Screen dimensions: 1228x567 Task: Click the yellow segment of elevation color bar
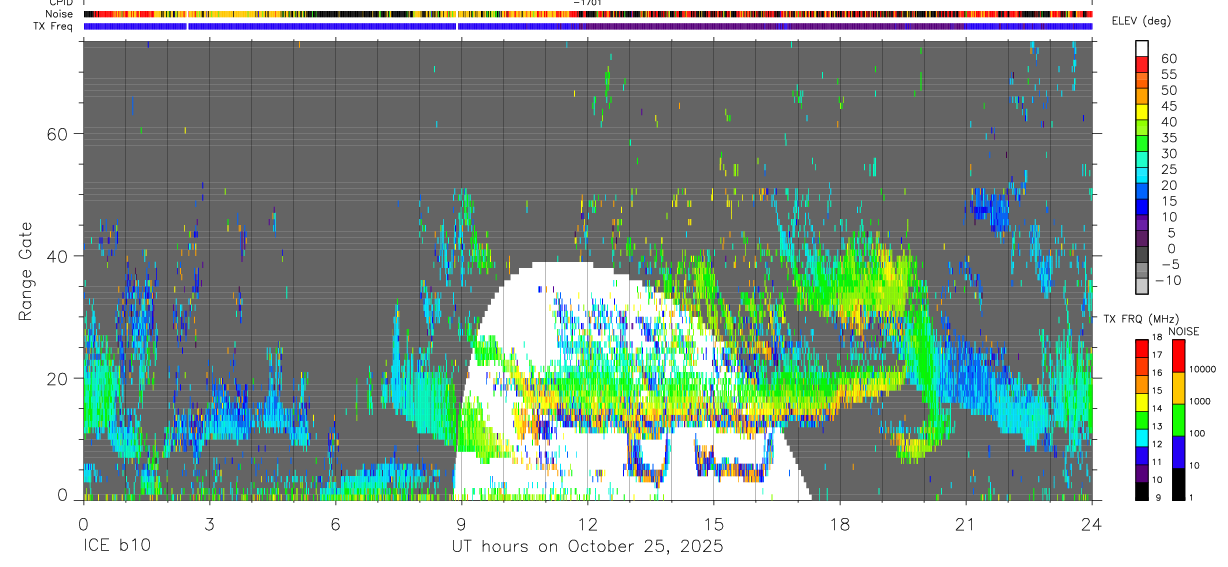(x=1141, y=113)
